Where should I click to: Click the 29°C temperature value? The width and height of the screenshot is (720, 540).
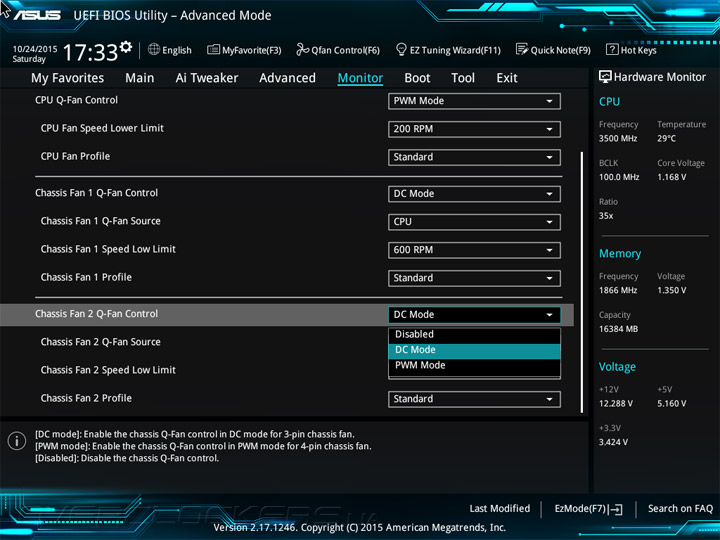(666, 139)
